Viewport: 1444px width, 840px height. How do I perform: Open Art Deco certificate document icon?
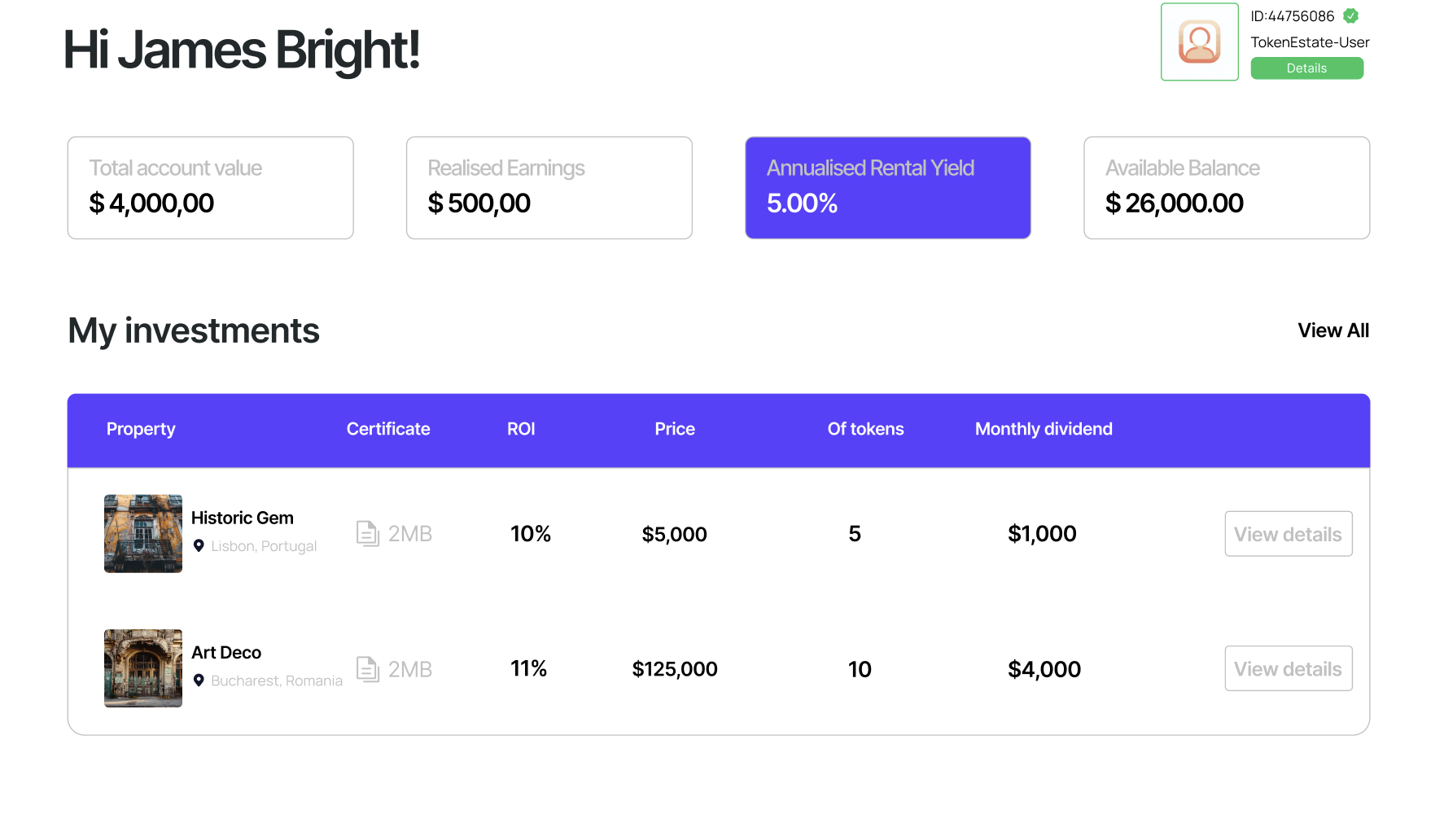368,669
